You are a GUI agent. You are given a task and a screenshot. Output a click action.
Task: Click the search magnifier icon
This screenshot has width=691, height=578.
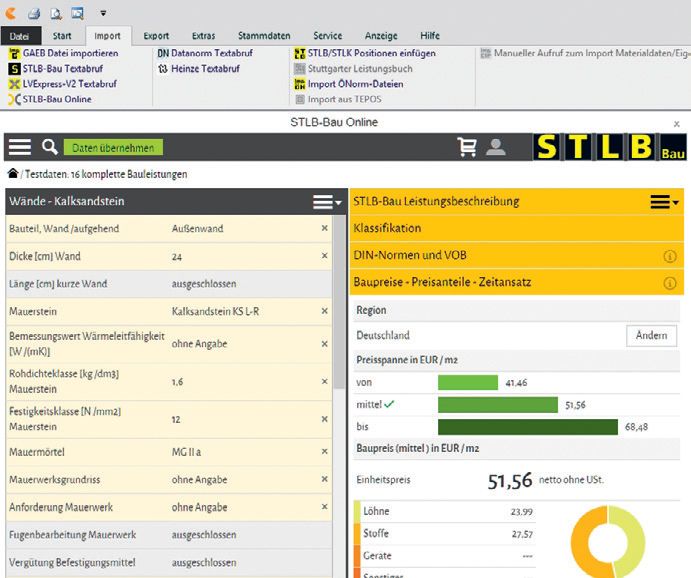pyautogui.click(x=49, y=147)
